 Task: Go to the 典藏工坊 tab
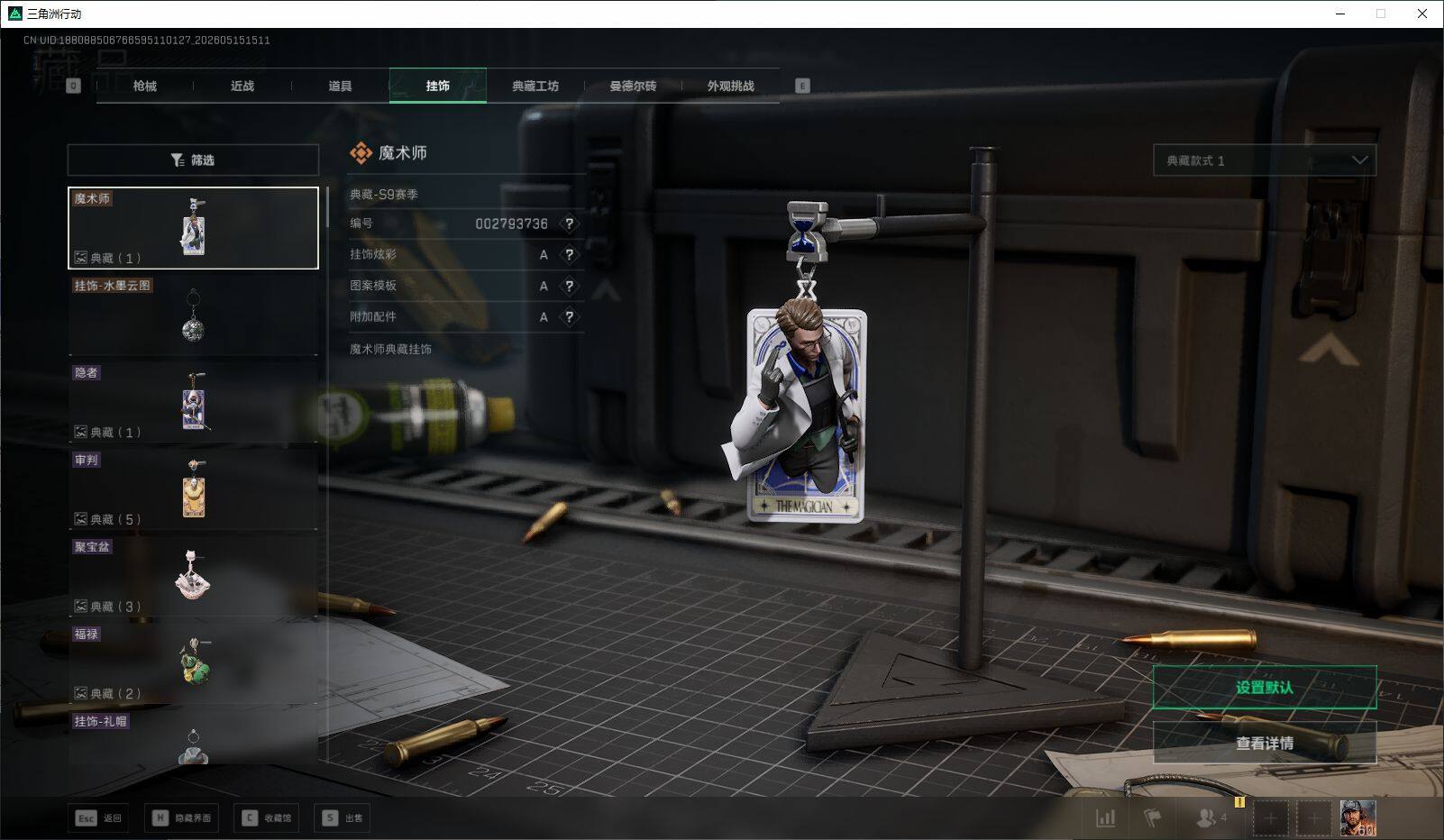coord(535,86)
